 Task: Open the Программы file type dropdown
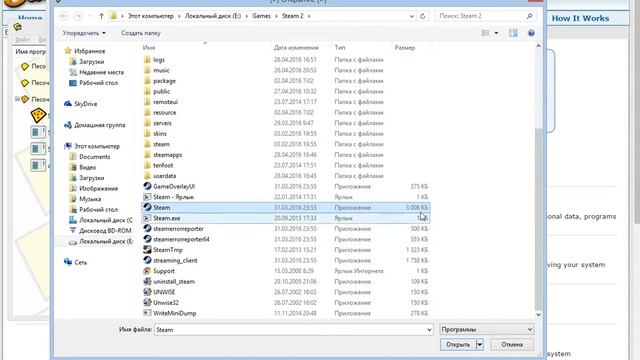pos(487,329)
